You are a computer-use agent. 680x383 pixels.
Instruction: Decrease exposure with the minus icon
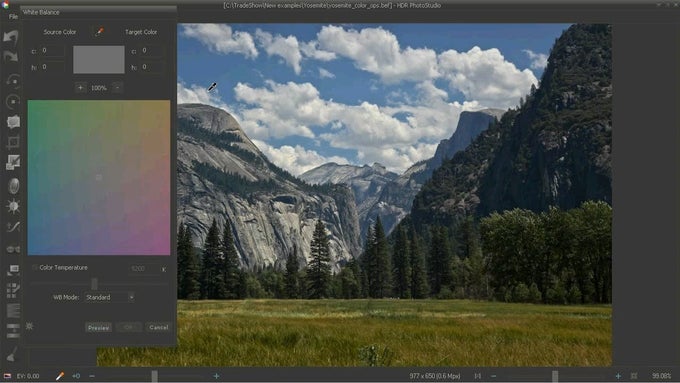point(92,376)
